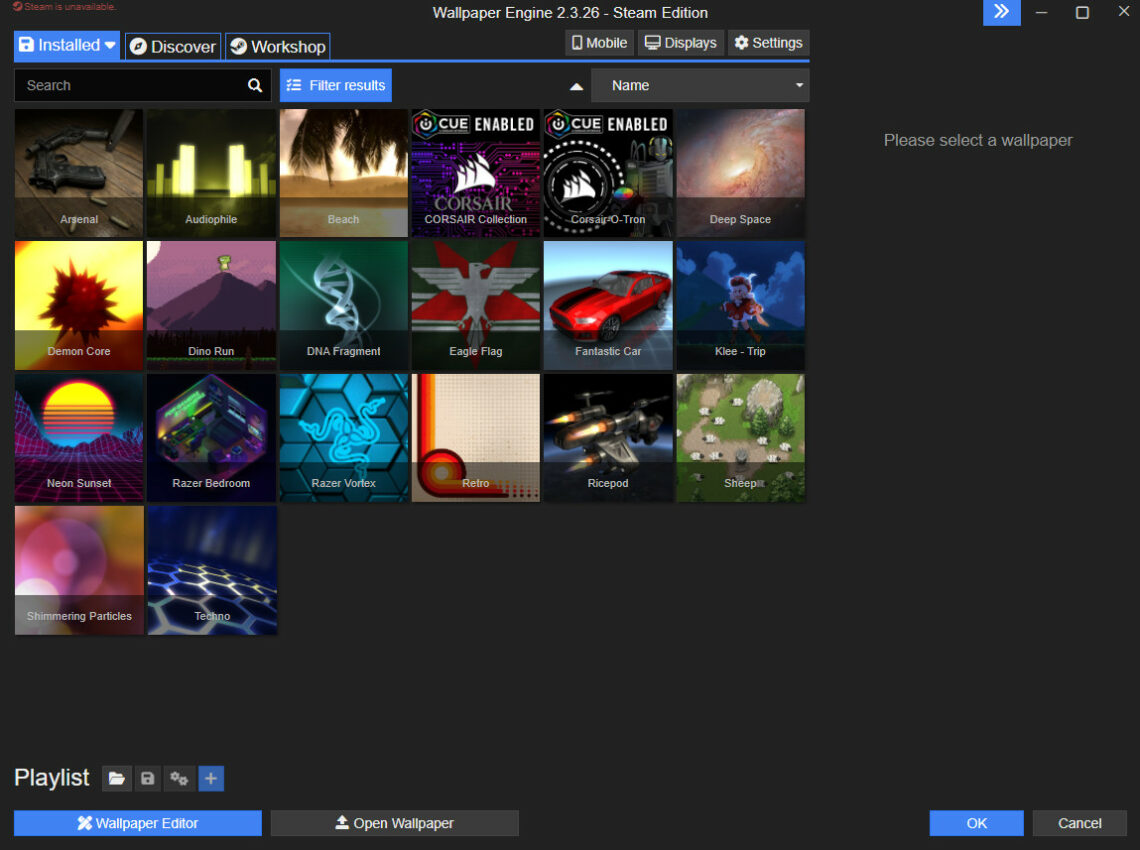The width and height of the screenshot is (1140, 850).
Task: Select the Sheep wallpaper
Action: point(741,438)
